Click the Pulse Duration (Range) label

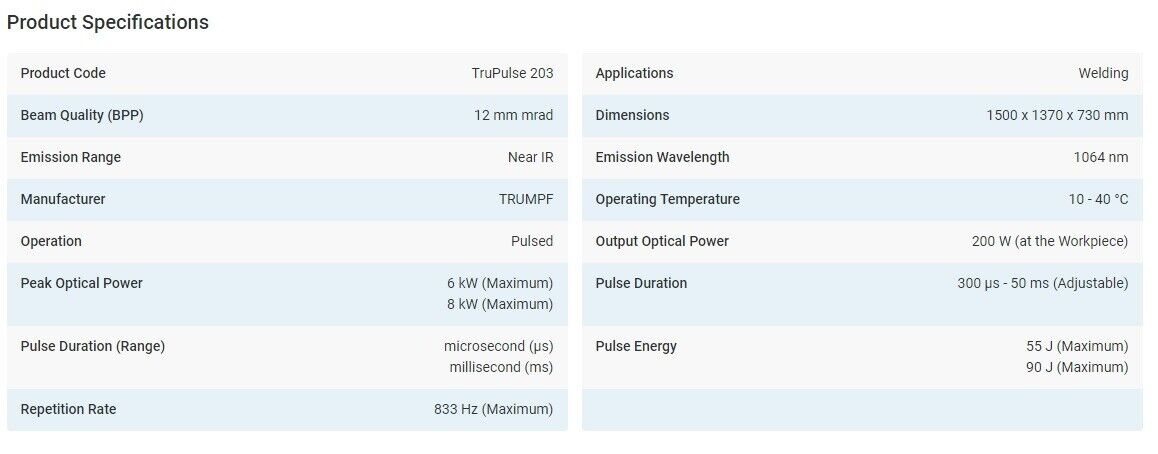tap(93, 346)
